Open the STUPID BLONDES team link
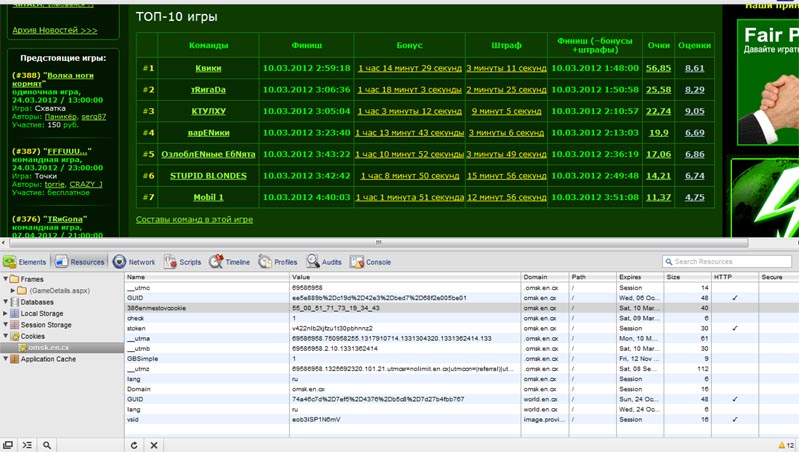Screen dimensions: 799x452 pyautogui.click(x=208, y=176)
